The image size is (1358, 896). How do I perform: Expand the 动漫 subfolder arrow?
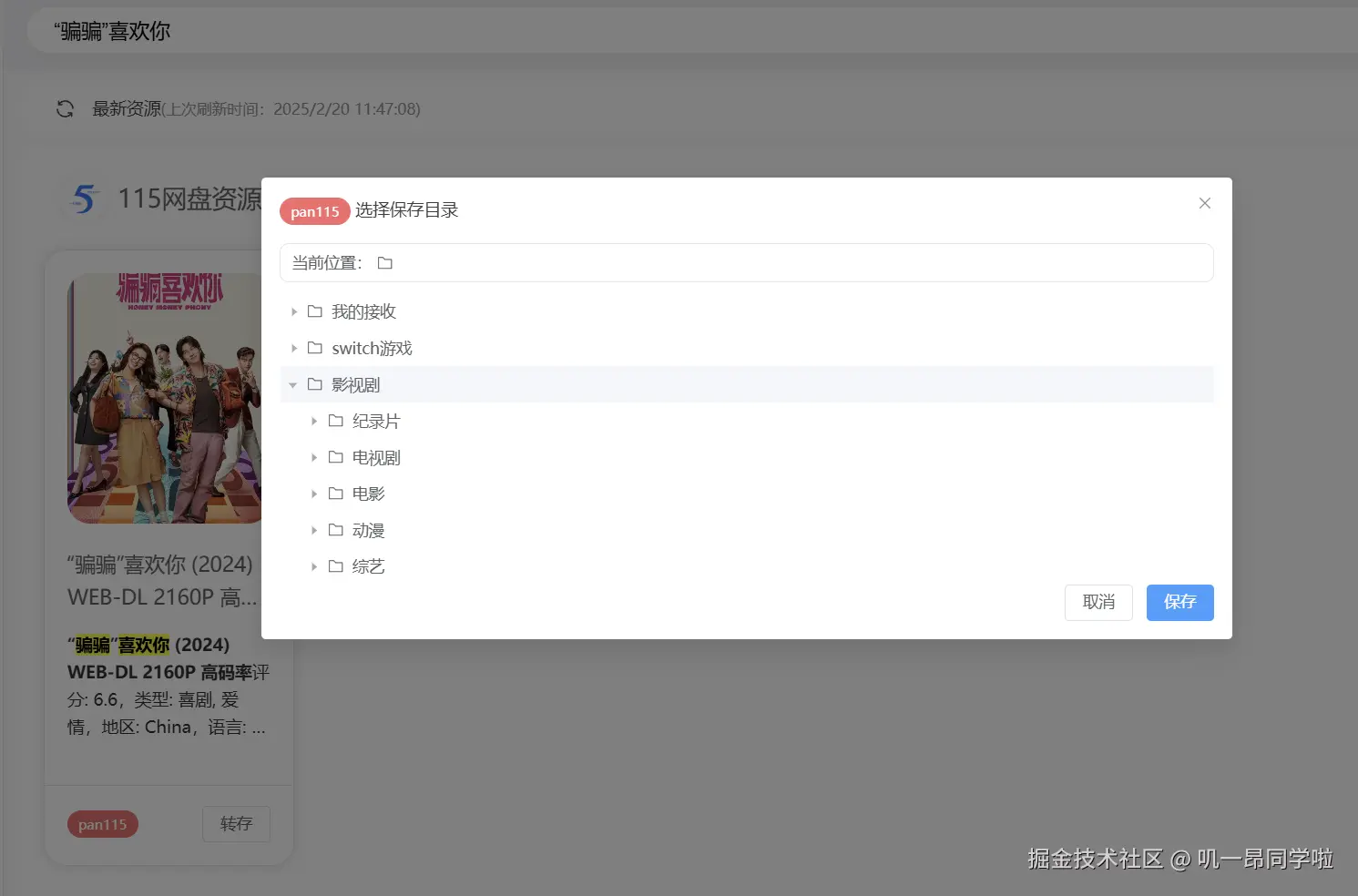(x=314, y=530)
